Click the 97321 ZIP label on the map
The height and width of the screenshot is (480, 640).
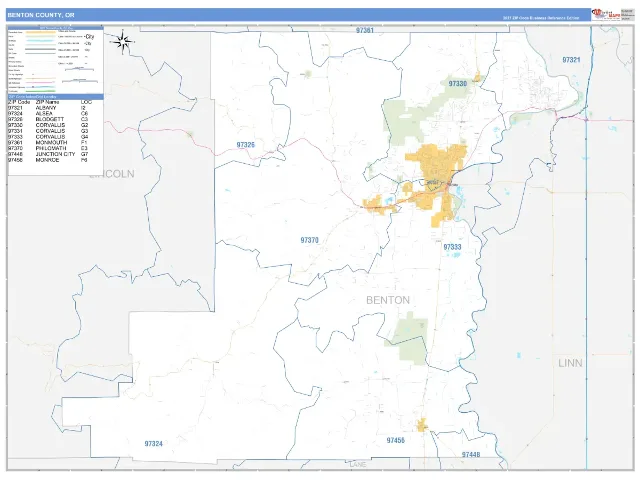point(571,60)
